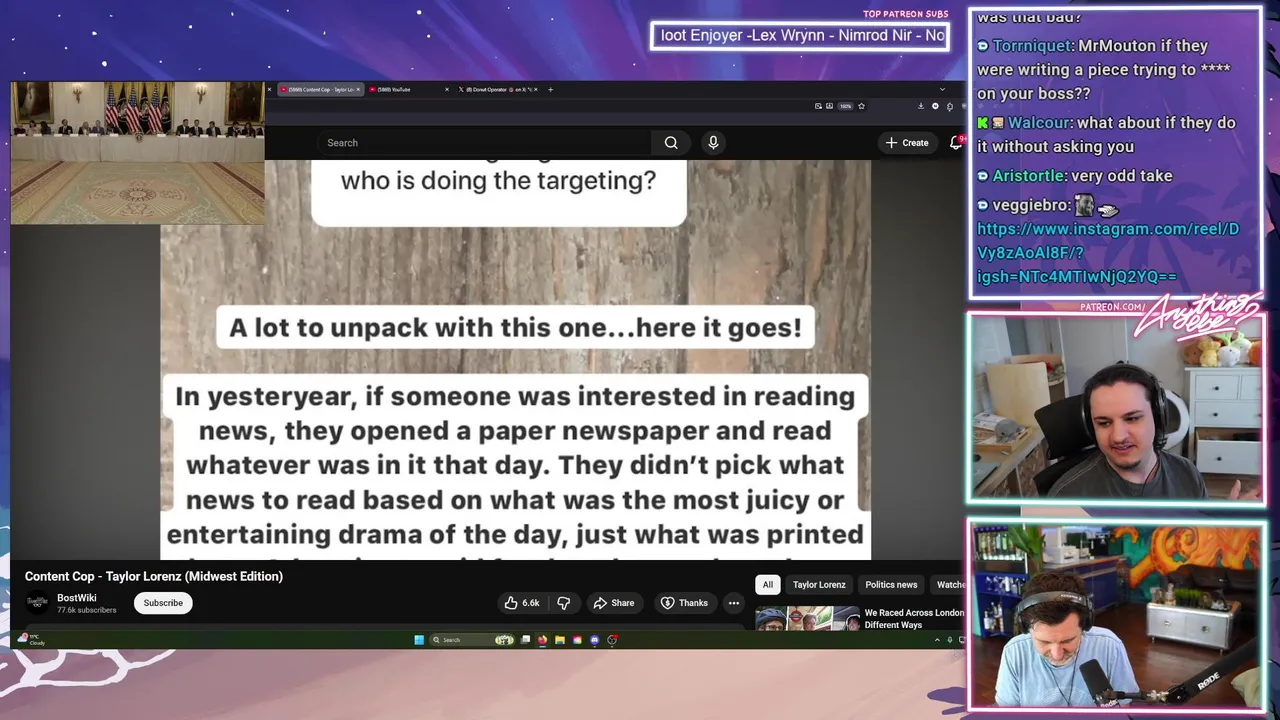
Task: Expand the browser tab search chevron
Action: (x=942, y=89)
